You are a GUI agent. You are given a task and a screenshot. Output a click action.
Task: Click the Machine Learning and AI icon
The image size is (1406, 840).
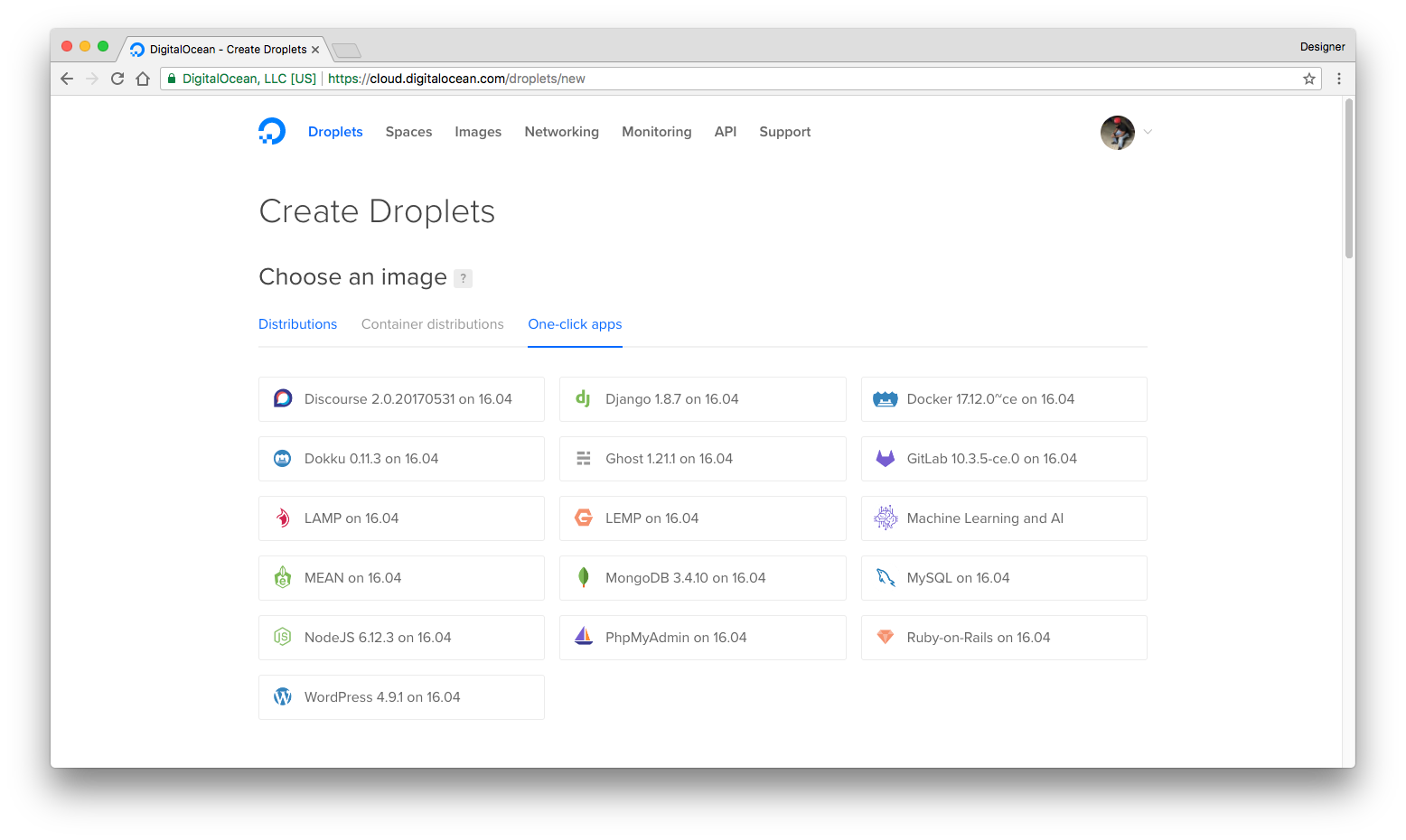886,518
